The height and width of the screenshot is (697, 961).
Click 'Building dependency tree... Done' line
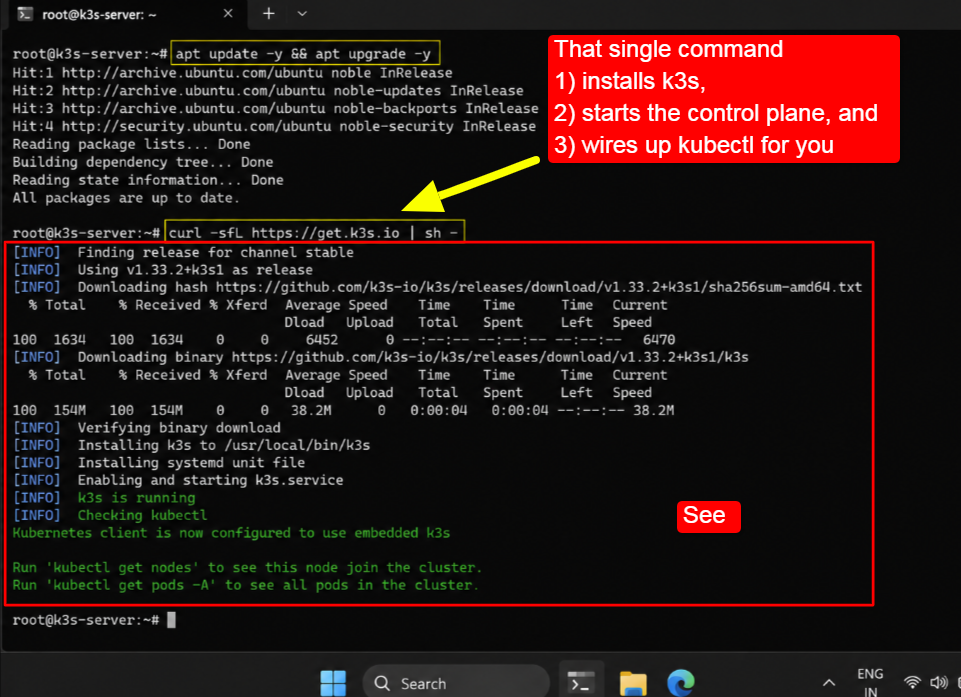(x=143, y=162)
